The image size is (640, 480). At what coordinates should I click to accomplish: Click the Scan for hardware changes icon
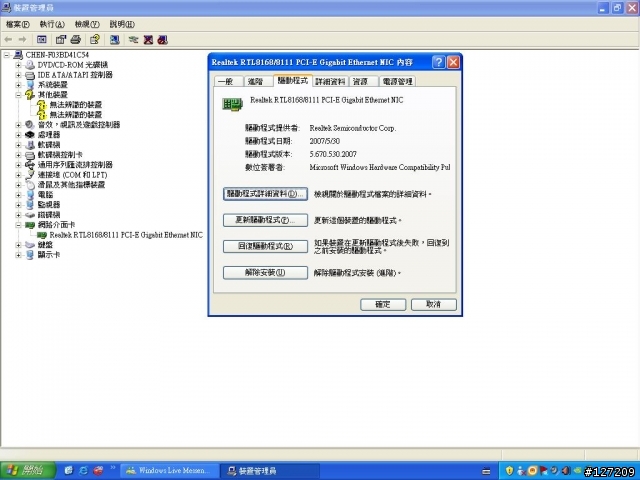pos(115,40)
